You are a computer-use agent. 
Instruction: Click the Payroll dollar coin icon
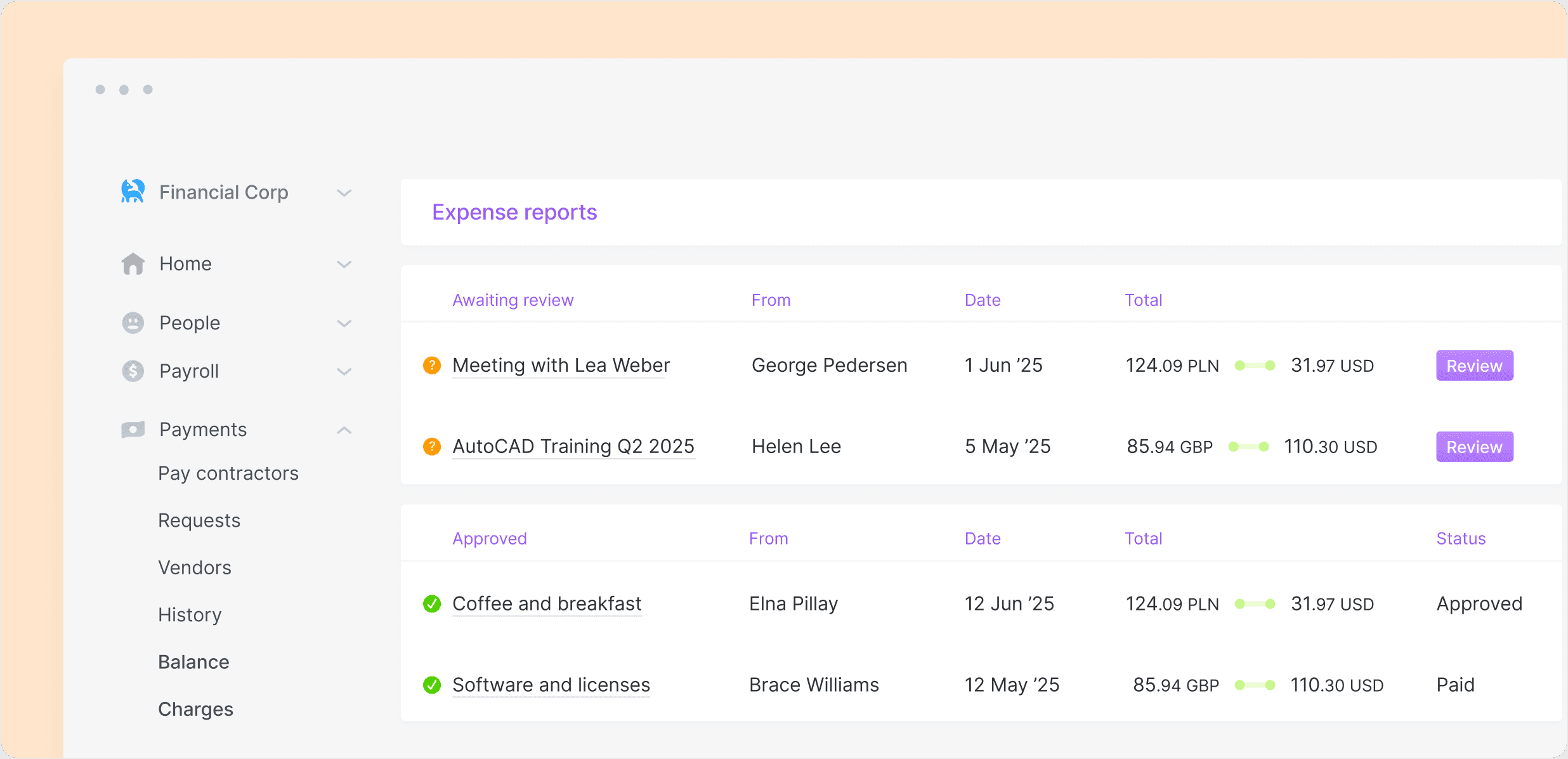pyautogui.click(x=133, y=371)
